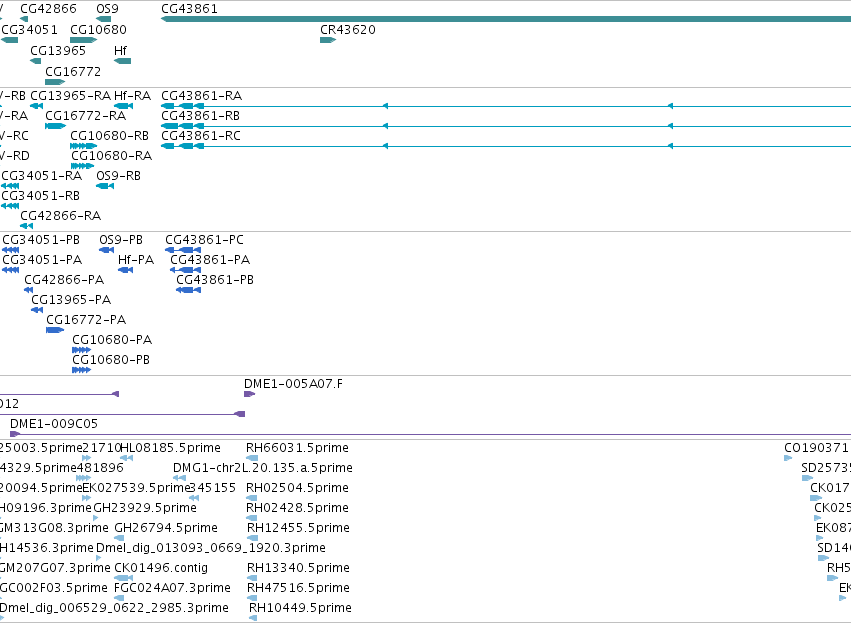851x623 pixels.
Task: Click the Hf-RA transcript
Action: pyautogui.click(x=124, y=106)
